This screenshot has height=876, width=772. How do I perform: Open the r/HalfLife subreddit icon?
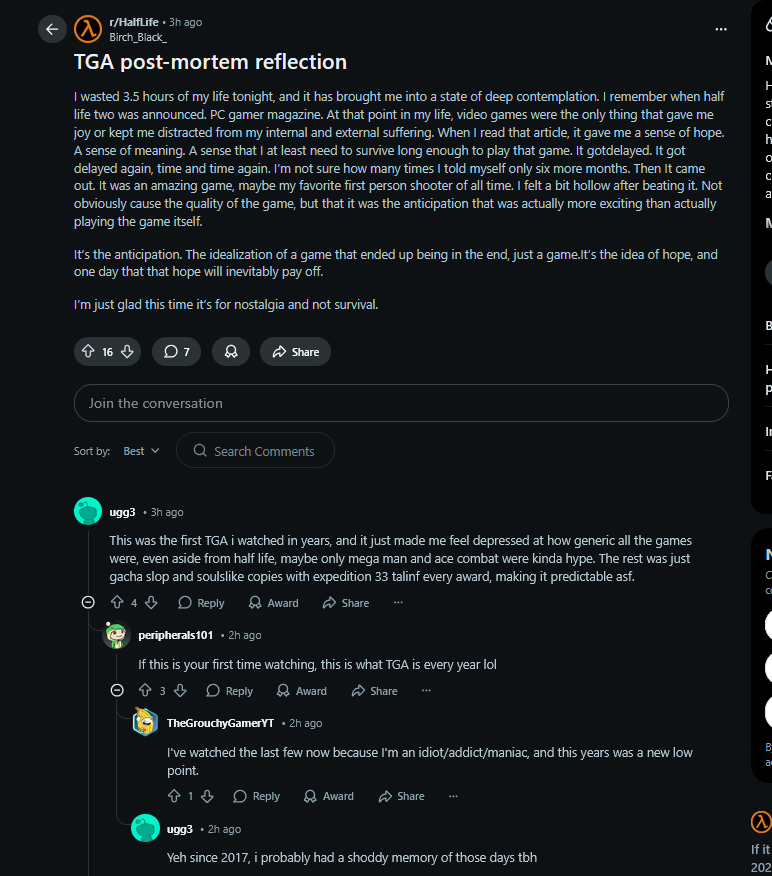pos(88,29)
